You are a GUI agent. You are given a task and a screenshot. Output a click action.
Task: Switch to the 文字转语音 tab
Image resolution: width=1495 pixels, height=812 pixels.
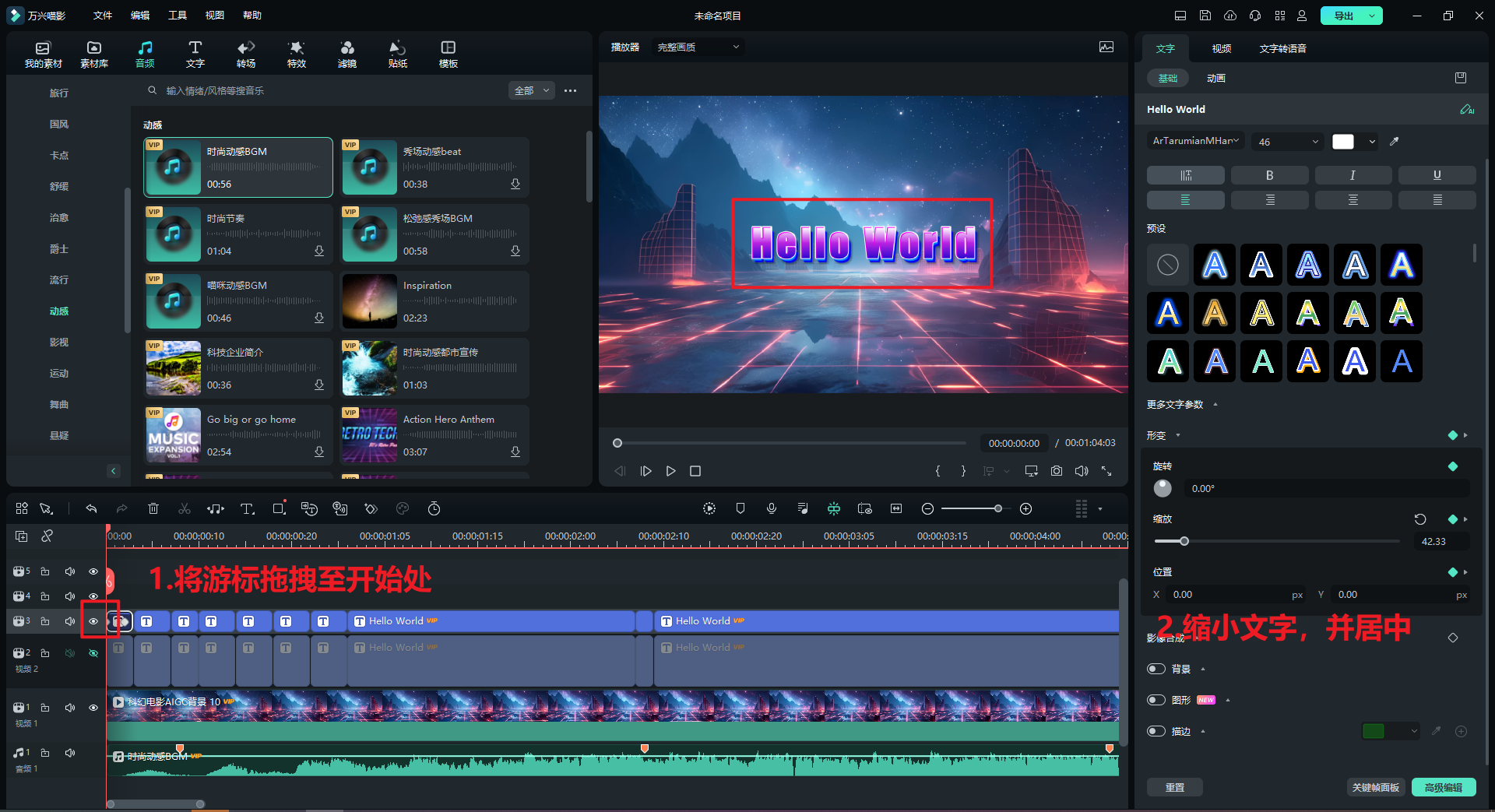(x=1282, y=48)
